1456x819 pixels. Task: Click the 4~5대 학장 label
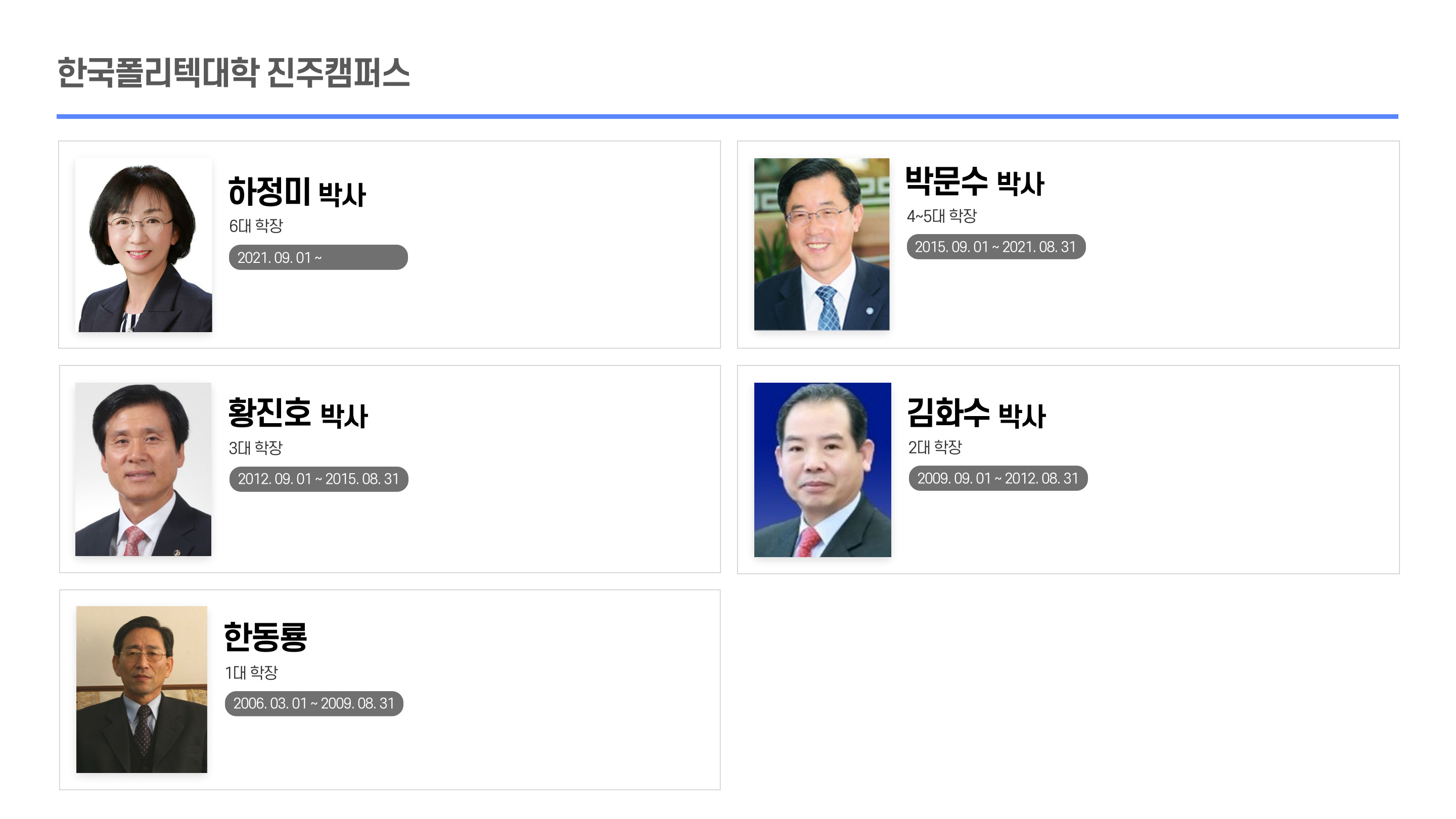(942, 215)
